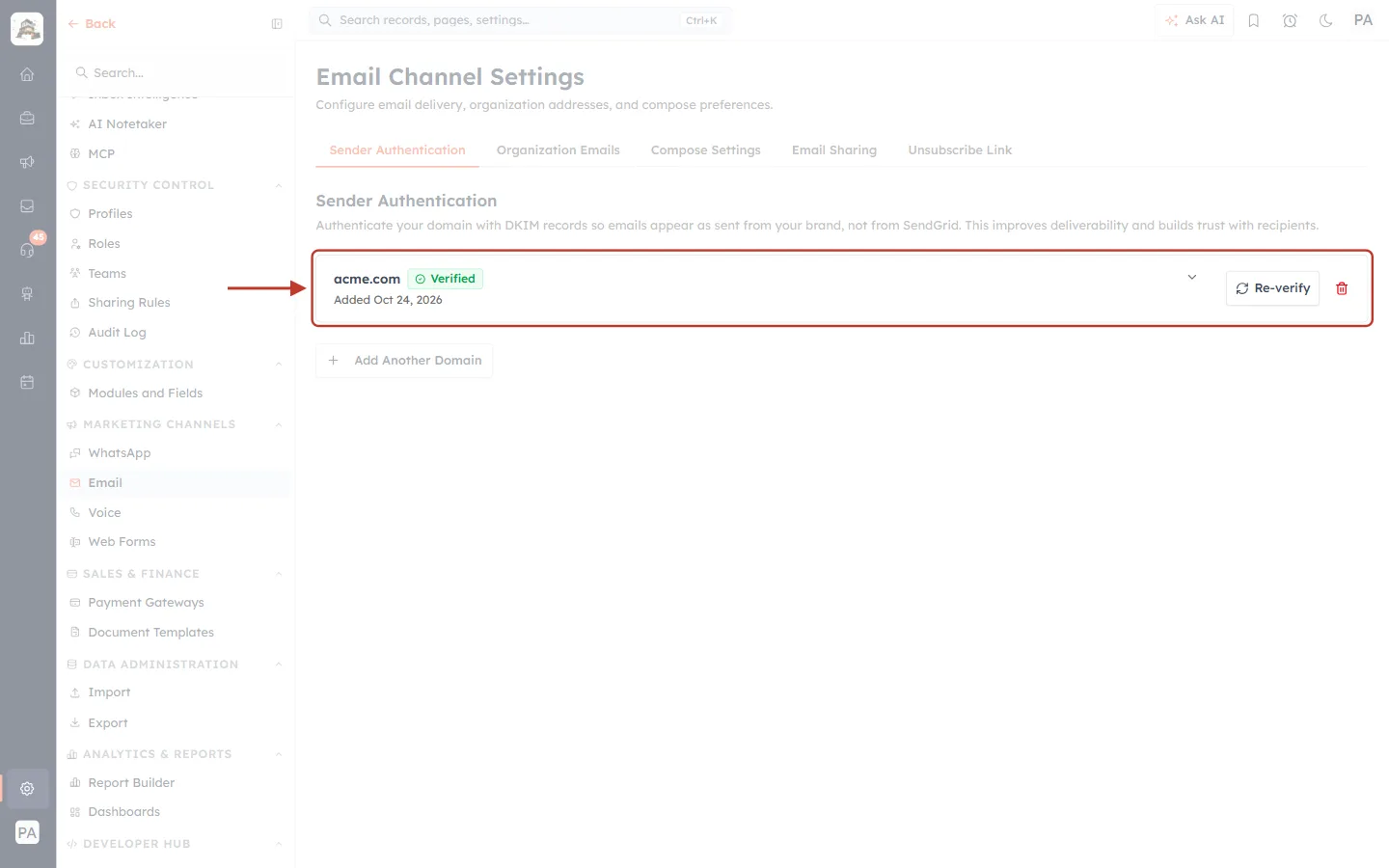Open the megaphone marketing icon in left rail
1389x868 pixels.
pyautogui.click(x=27, y=162)
